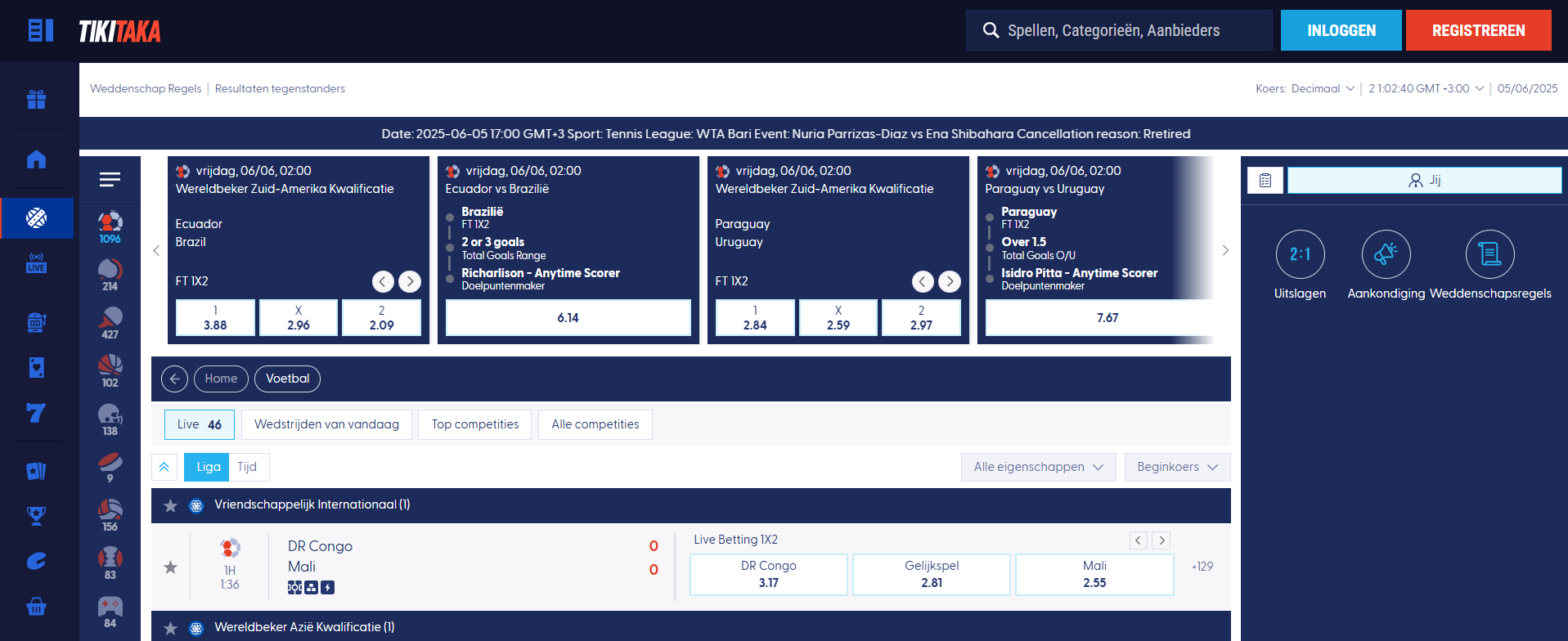Bet on DR Congo at 3.17
Image resolution: width=1568 pixels, height=641 pixels.
click(x=768, y=574)
